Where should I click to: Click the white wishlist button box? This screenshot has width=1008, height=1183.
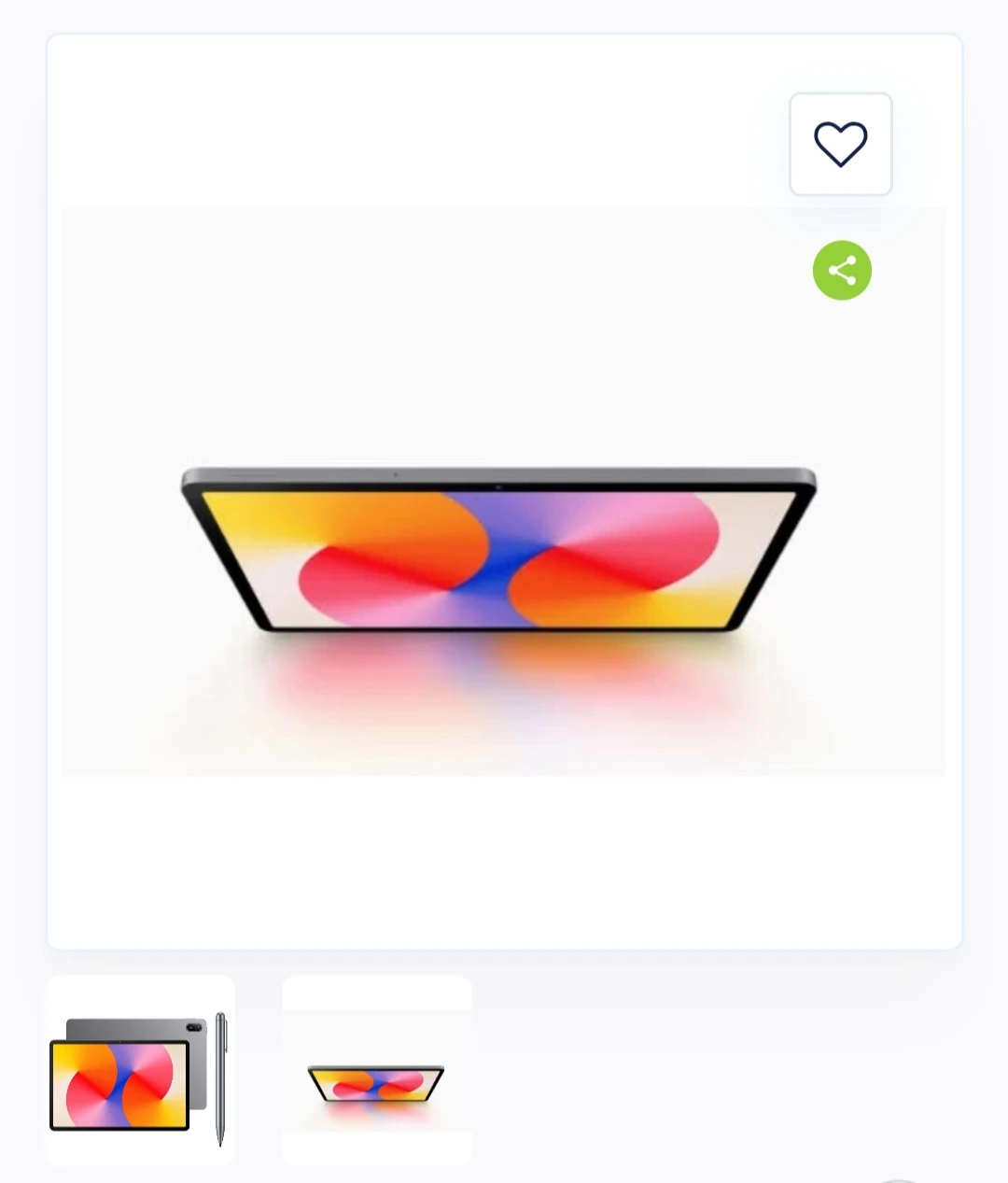(841, 144)
